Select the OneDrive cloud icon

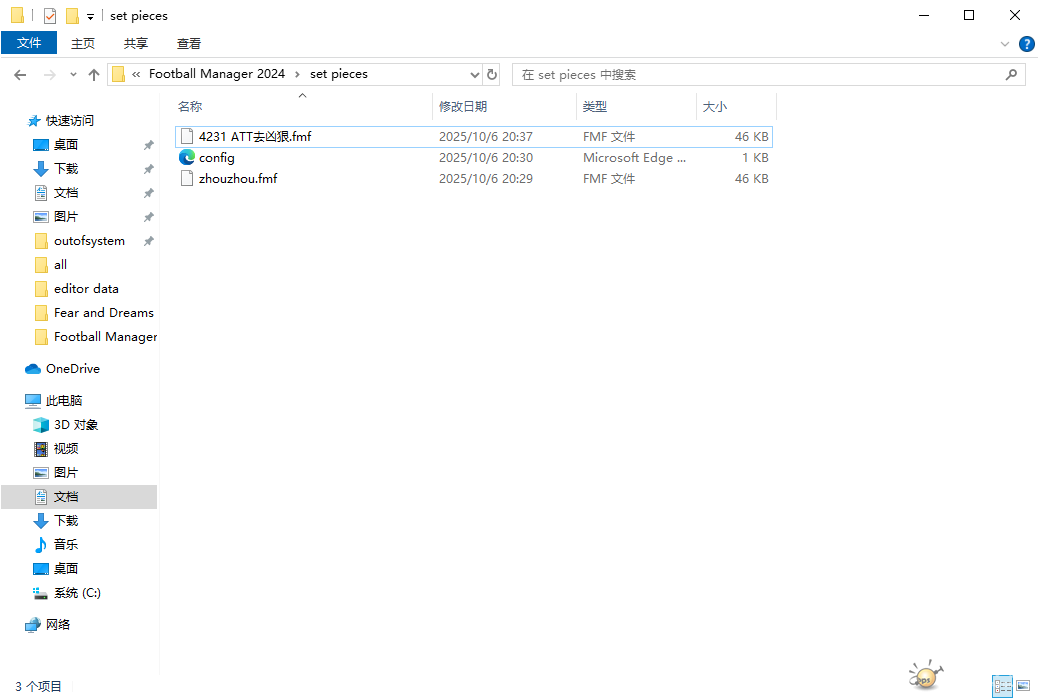point(33,369)
